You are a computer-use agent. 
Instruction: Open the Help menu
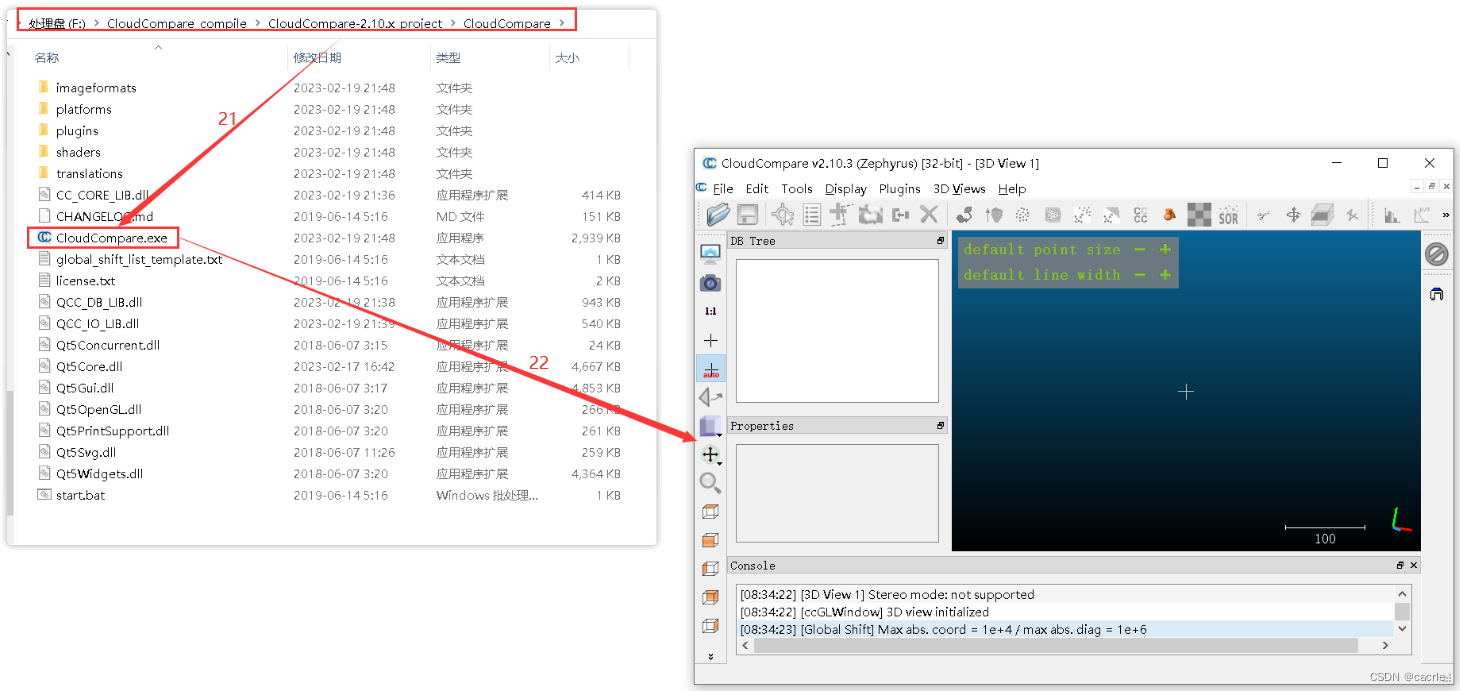click(1012, 189)
